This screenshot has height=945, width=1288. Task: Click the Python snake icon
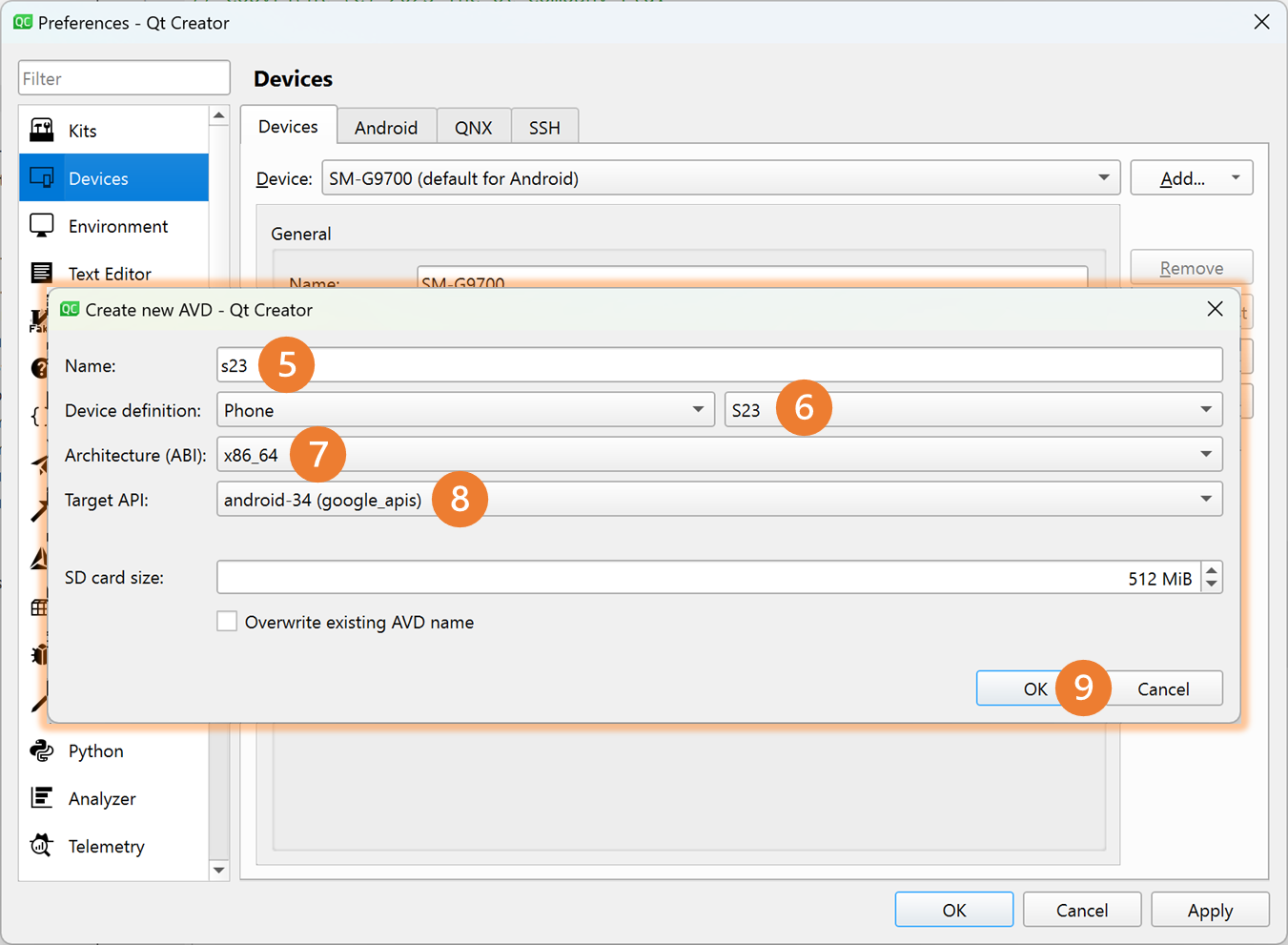tap(42, 750)
